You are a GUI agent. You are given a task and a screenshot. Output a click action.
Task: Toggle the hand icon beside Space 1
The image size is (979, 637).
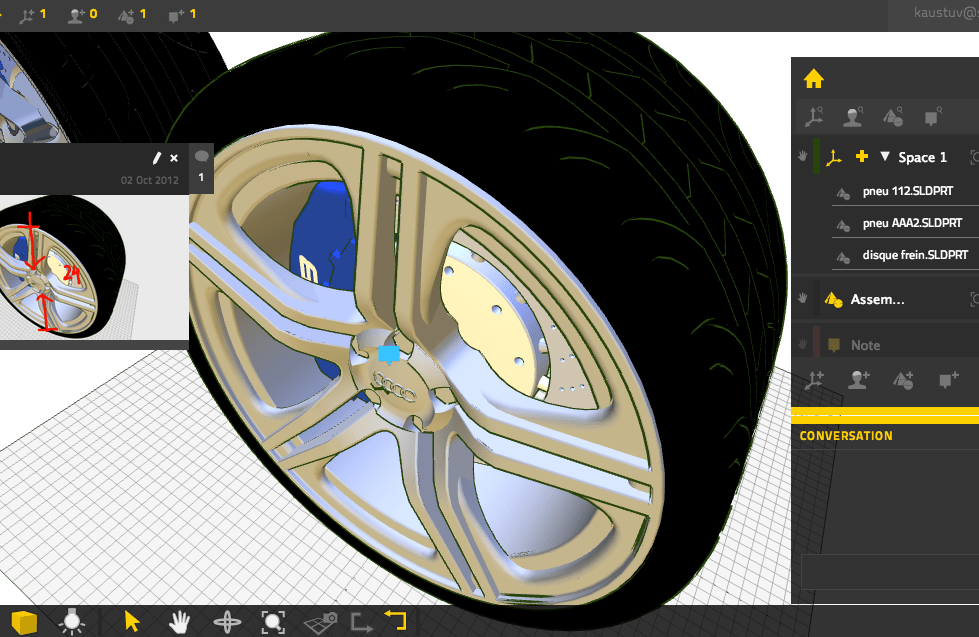tap(802, 157)
